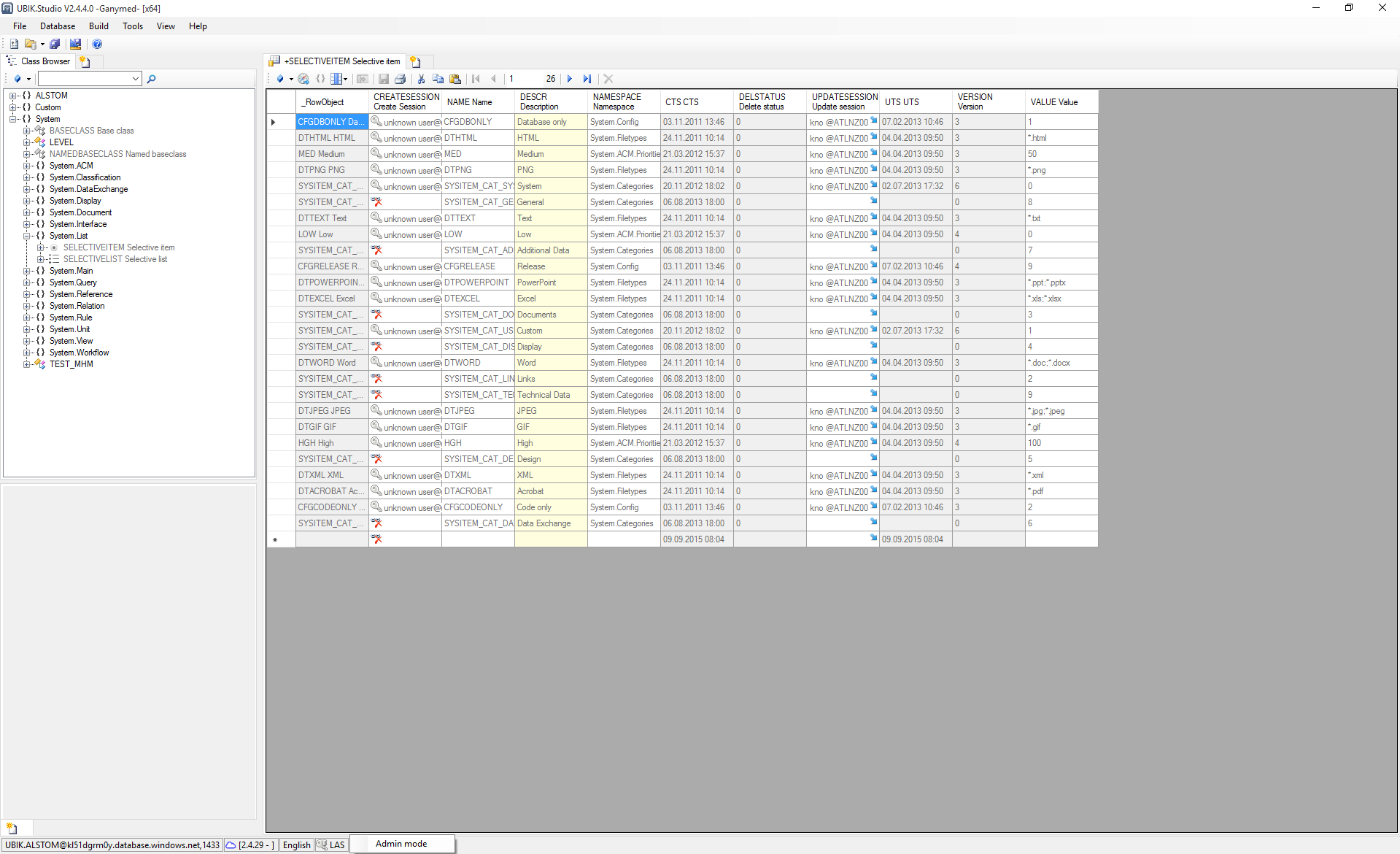Open the Database menu

(x=58, y=26)
